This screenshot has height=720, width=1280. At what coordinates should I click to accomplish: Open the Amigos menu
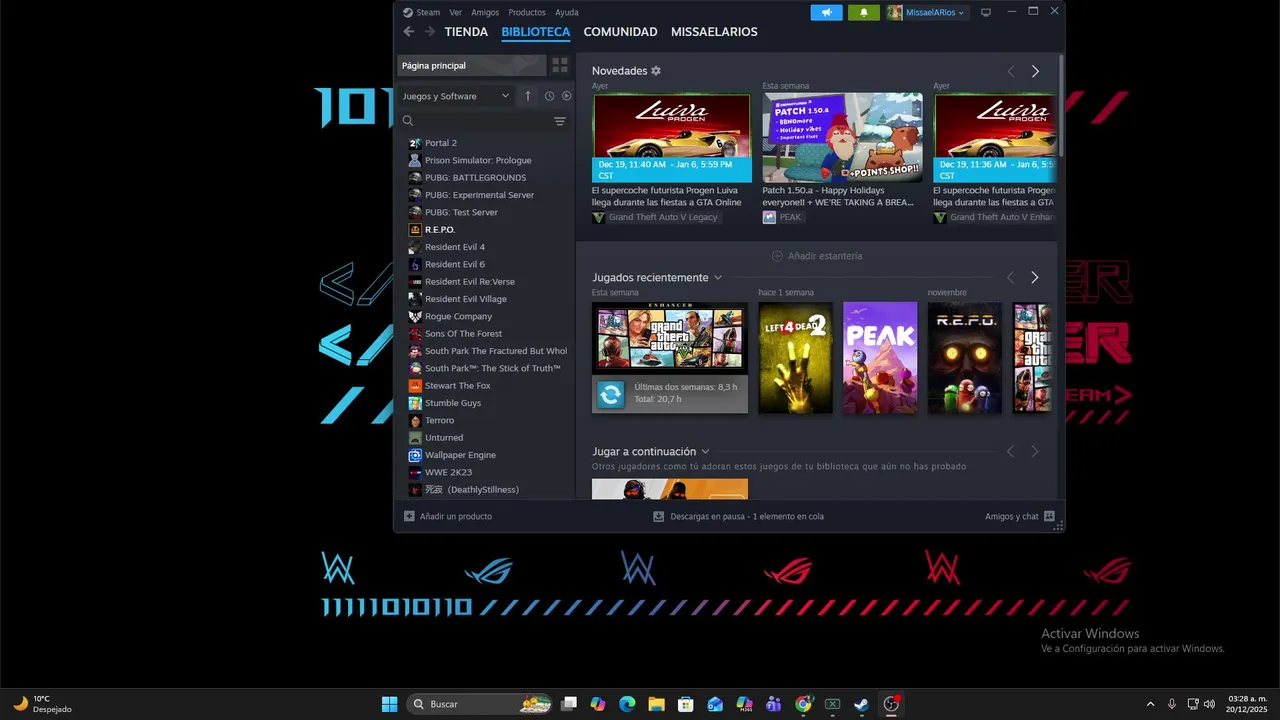(x=485, y=12)
